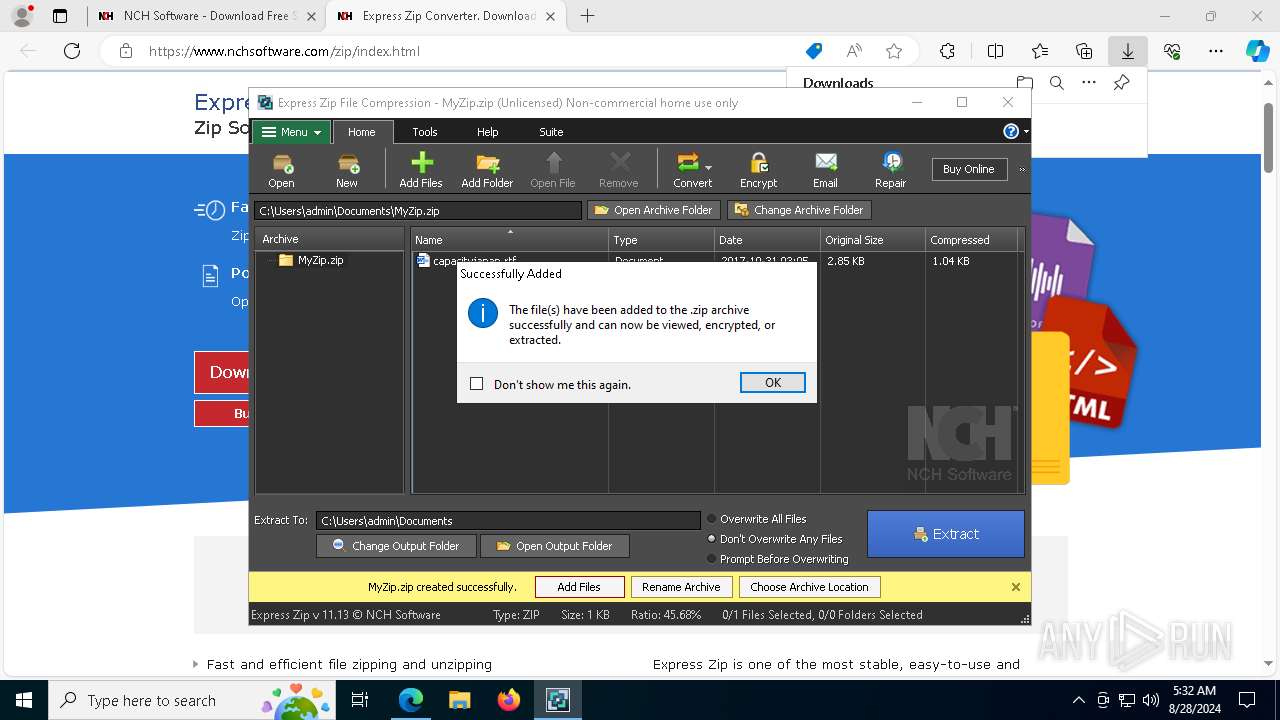Sort by Original Size column header
1280x720 pixels.
point(872,240)
